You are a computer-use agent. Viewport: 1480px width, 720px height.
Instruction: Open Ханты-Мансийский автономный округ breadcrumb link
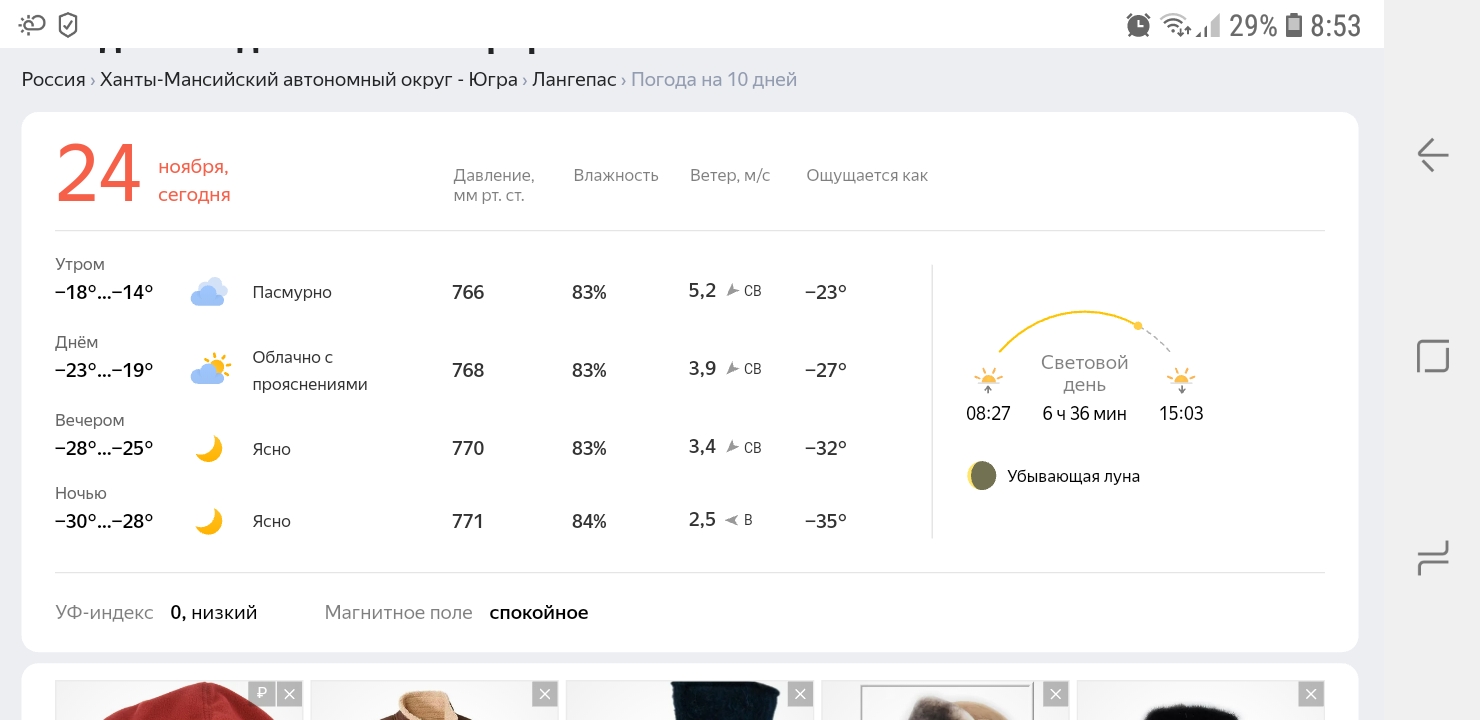(308, 80)
